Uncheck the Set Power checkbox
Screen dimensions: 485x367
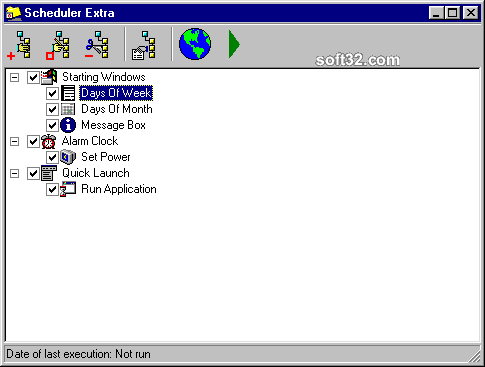(x=52, y=157)
